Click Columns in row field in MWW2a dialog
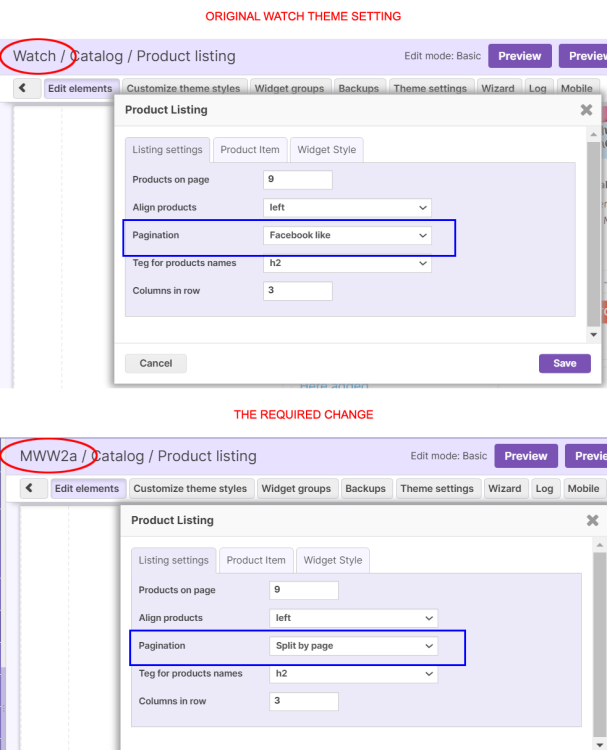 pos(304,701)
